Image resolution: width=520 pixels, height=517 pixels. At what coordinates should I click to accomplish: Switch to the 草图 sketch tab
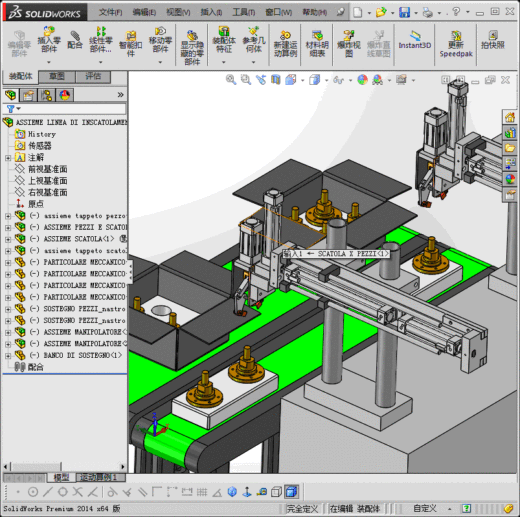pyautogui.click(x=57, y=76)
